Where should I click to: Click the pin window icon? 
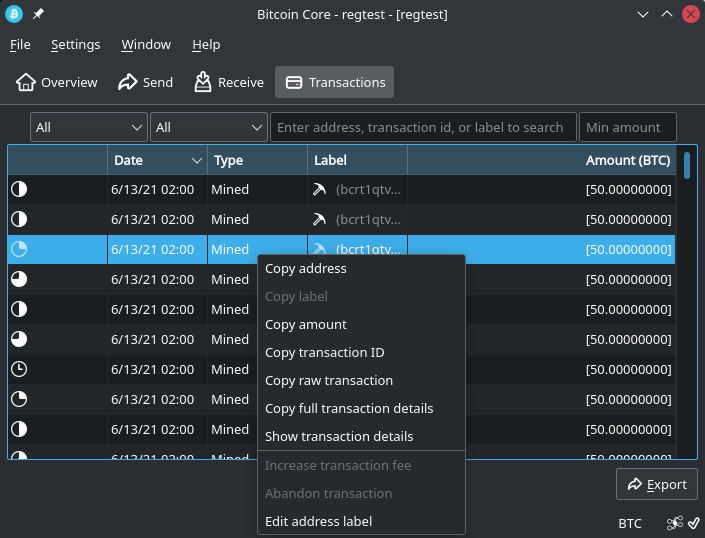click(39, 14)
